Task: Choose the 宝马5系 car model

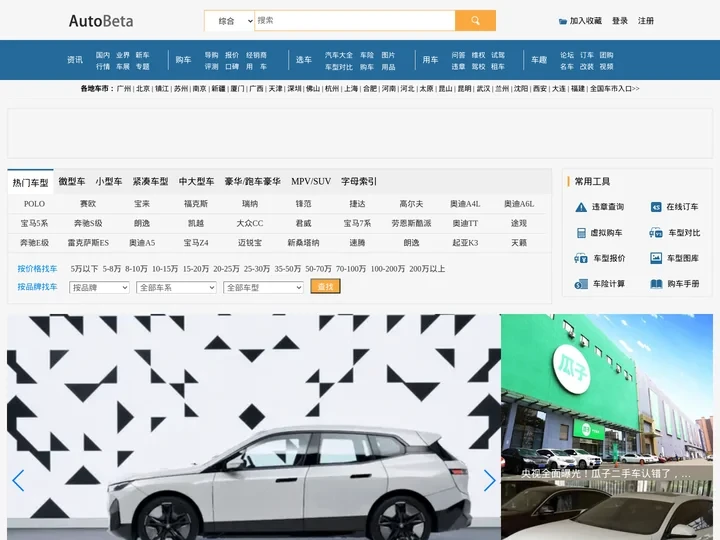Action: (34, 224)
